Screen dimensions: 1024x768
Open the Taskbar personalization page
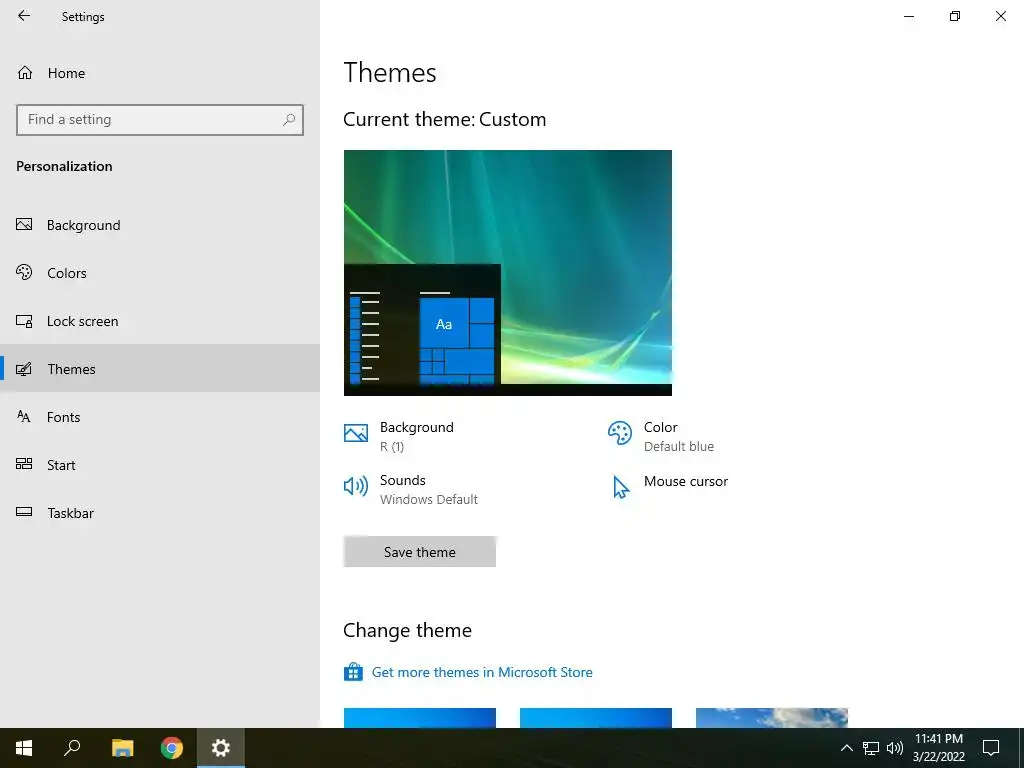click(x=160, y=513)
